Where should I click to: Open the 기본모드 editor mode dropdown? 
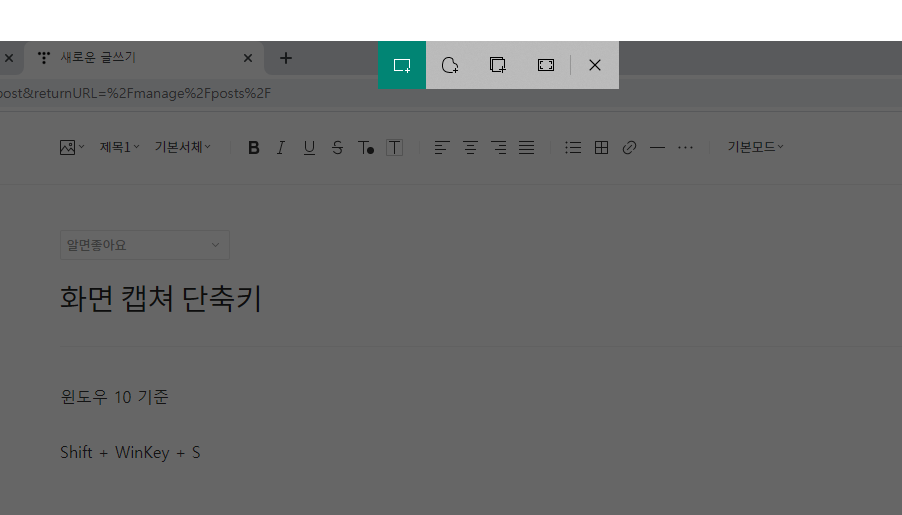pos(755,147)
